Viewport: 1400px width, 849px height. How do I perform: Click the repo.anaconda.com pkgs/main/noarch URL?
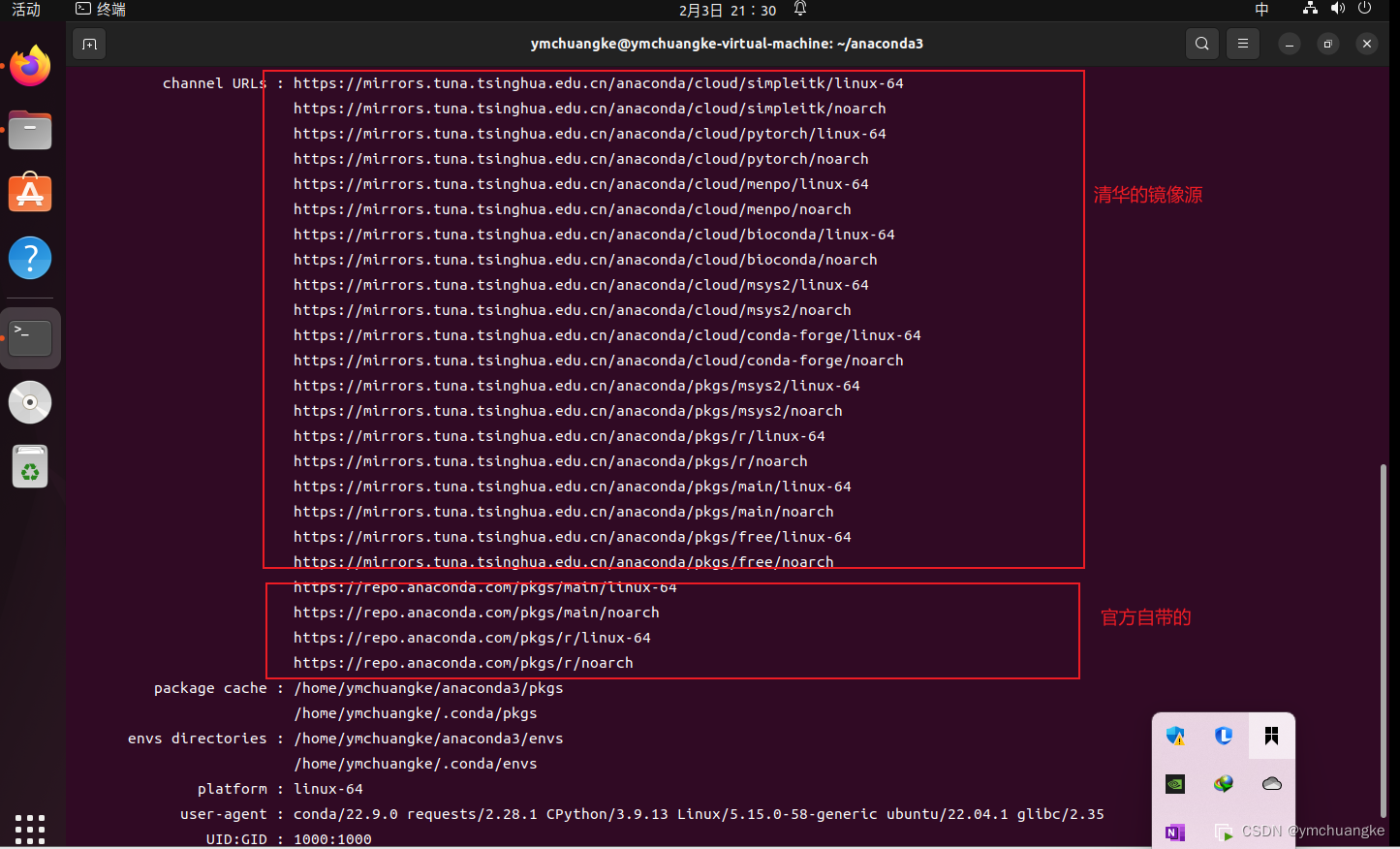[476, 613]
